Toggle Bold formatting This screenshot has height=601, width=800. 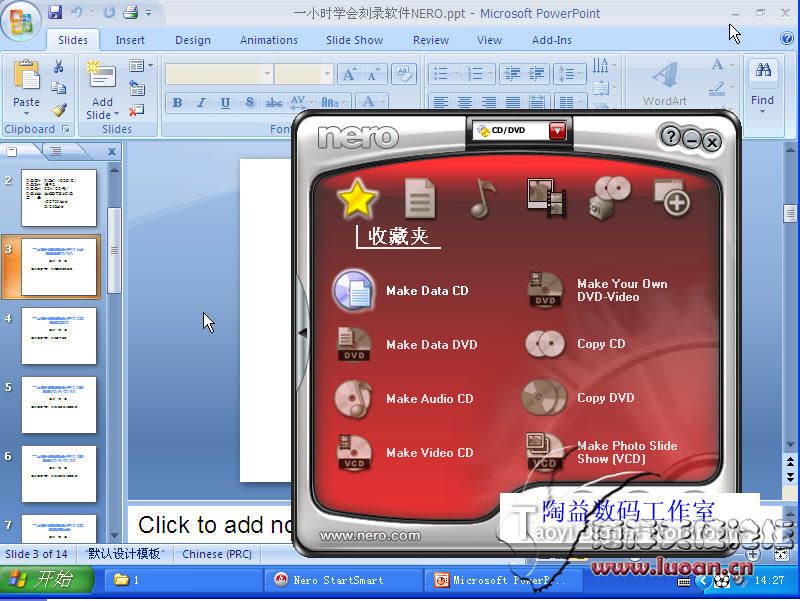pyautogui.click(x=177, y=103)
